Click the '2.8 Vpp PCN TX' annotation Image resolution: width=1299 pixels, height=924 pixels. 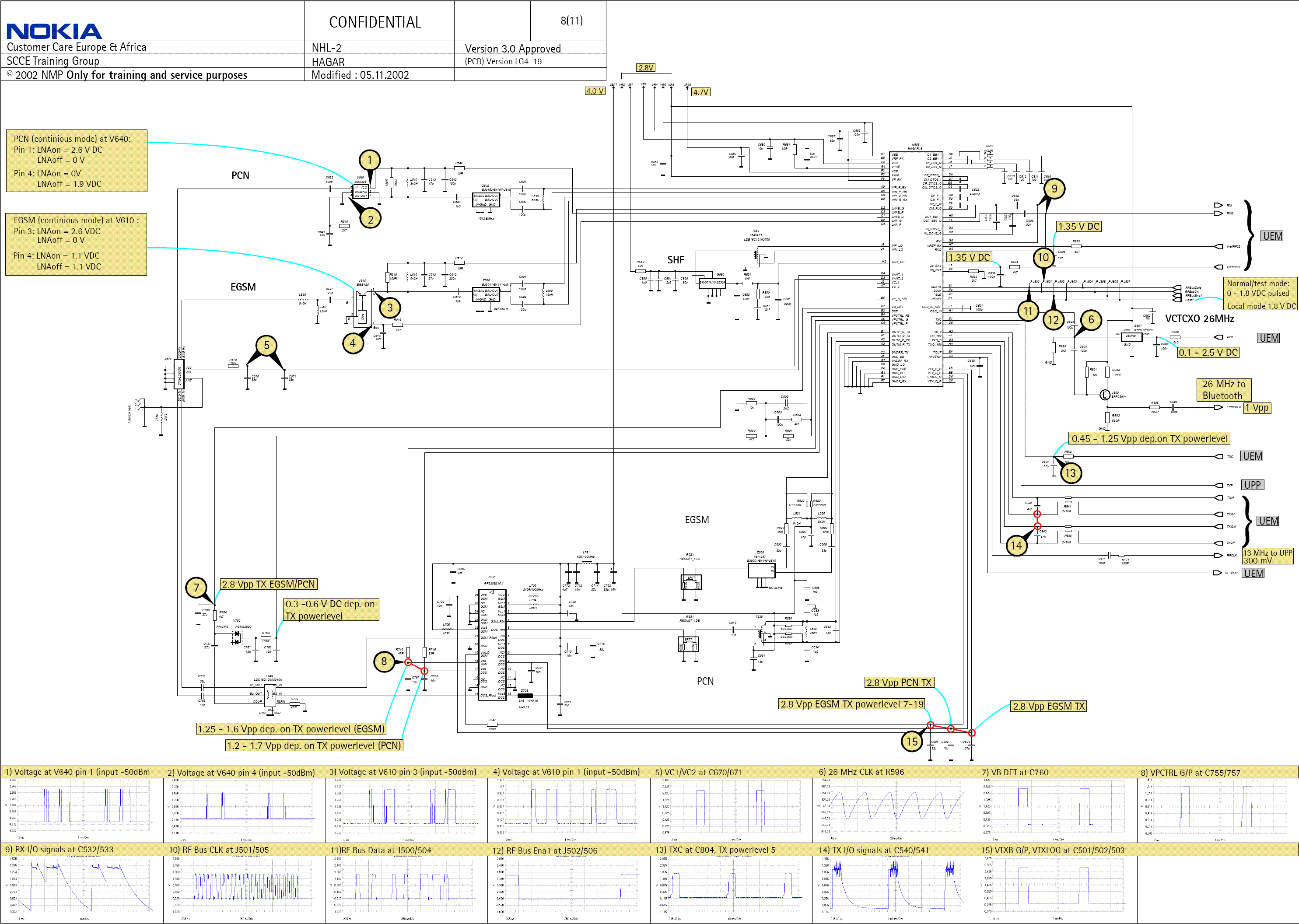point(899,683)
